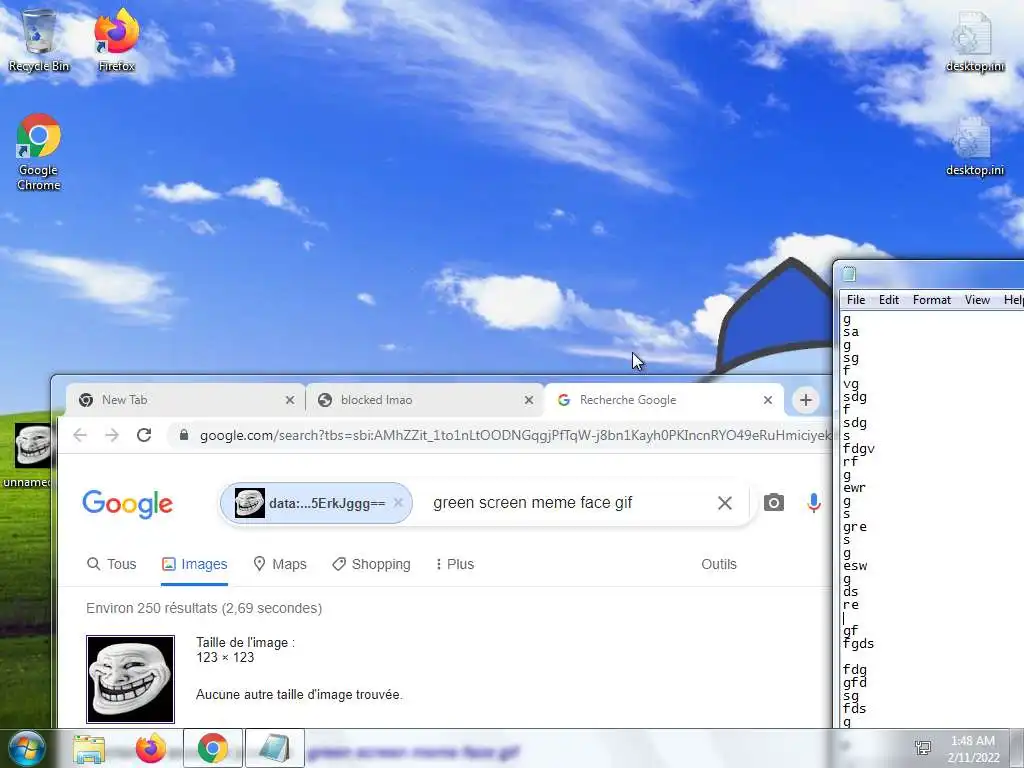Expand the Plus more options menu
1024x768 pixels.
pos(455,564)
